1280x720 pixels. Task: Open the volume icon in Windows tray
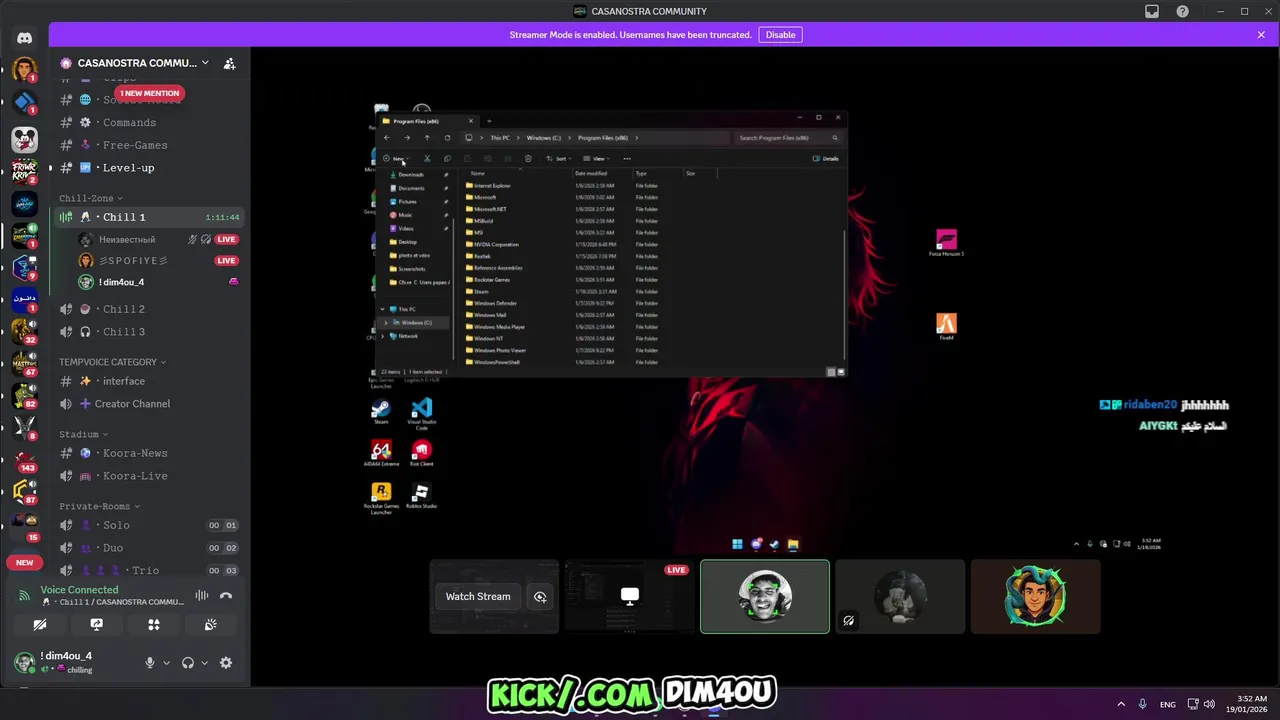(x=1210, y=704)
